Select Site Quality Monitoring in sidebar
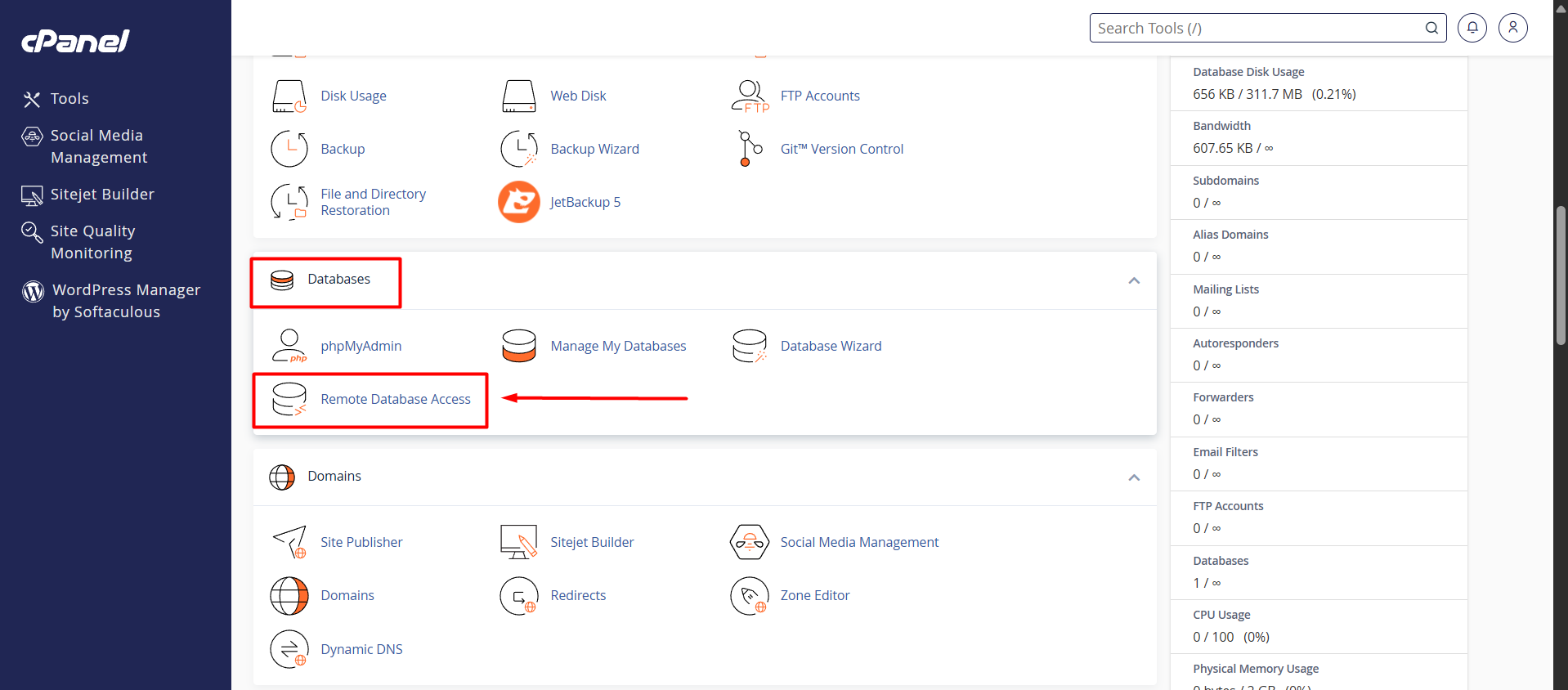 tap(92, 242)
